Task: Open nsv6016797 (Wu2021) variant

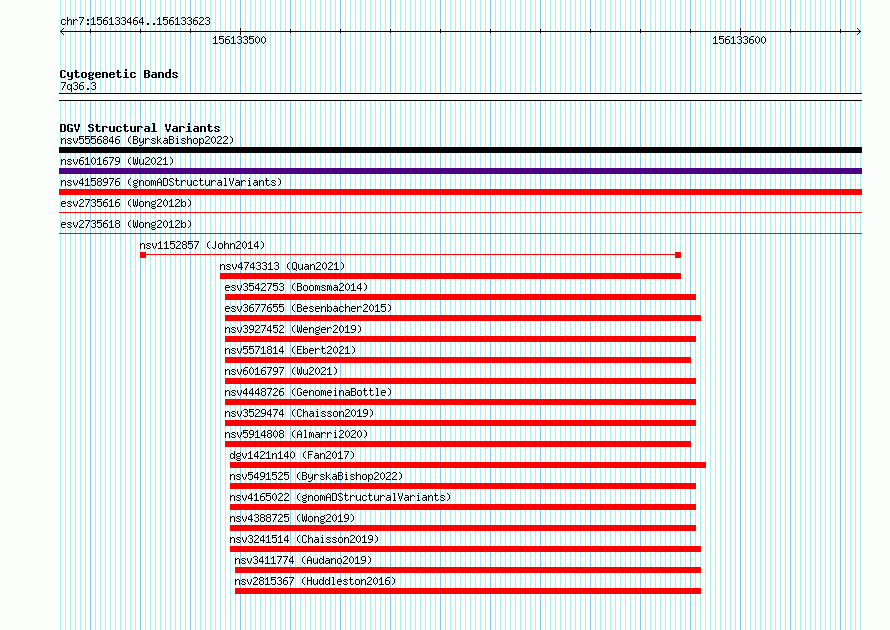Action: 281,371
